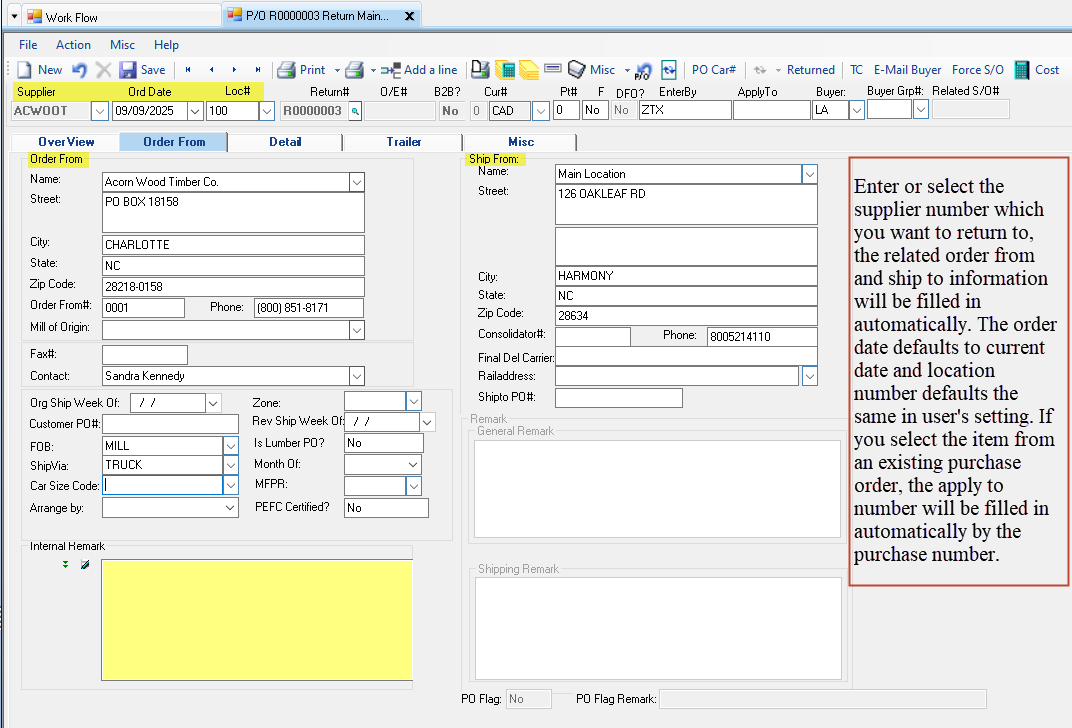Click the New document icon

tap(25, 70)
